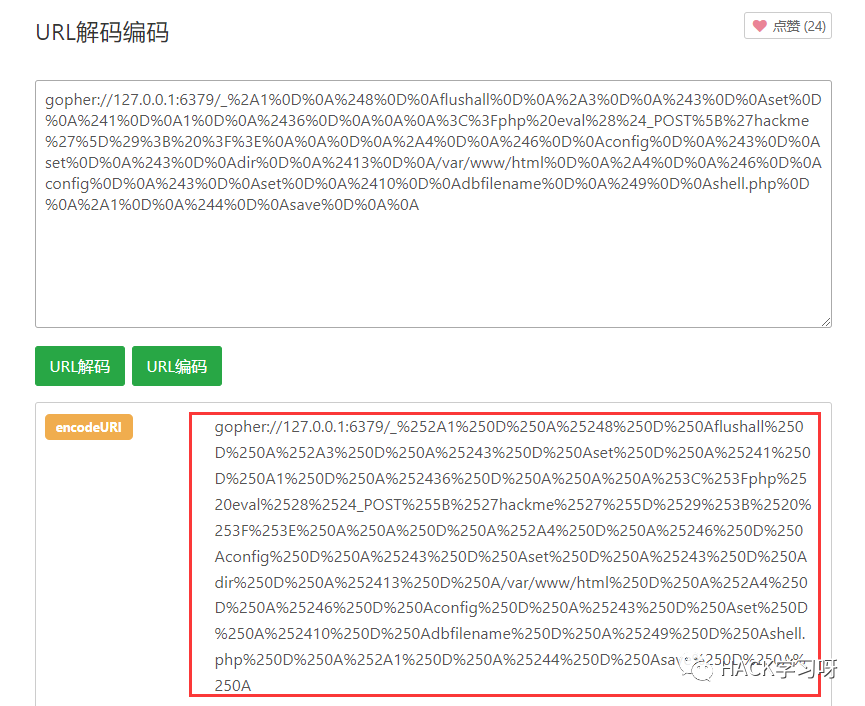The height and width of the screenshot is (706, 865).
Task: Click the encoded gopher output text
Action: point(512,555)
